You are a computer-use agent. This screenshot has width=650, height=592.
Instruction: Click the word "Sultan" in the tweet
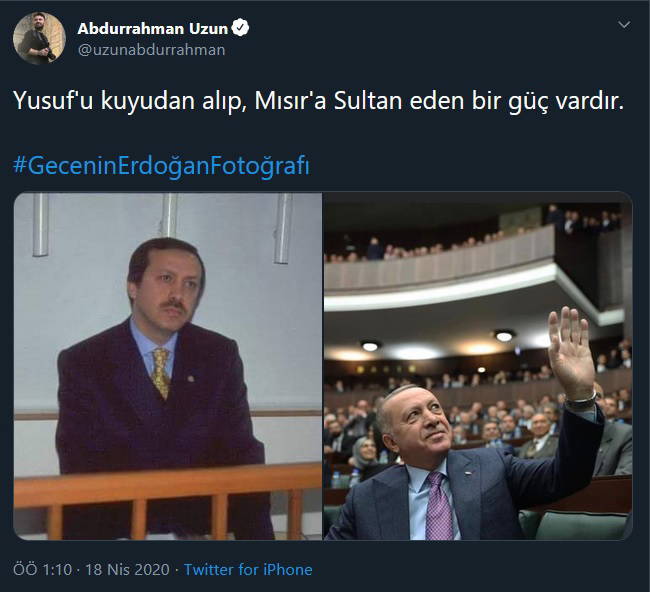coord(368,101)
